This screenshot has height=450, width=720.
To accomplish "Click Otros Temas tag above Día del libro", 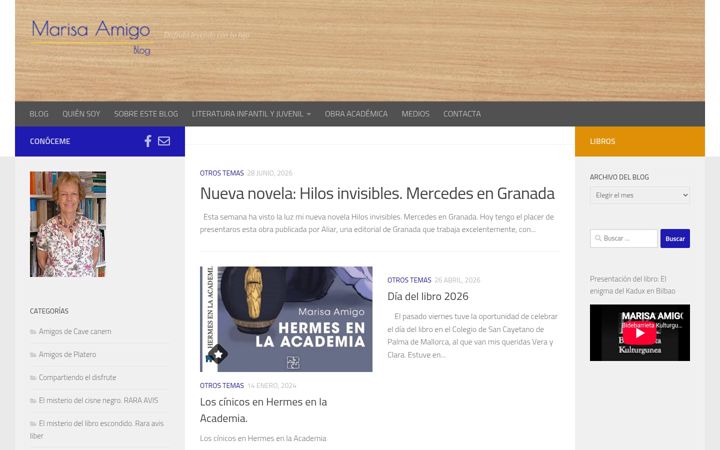I will coord(409,280).
